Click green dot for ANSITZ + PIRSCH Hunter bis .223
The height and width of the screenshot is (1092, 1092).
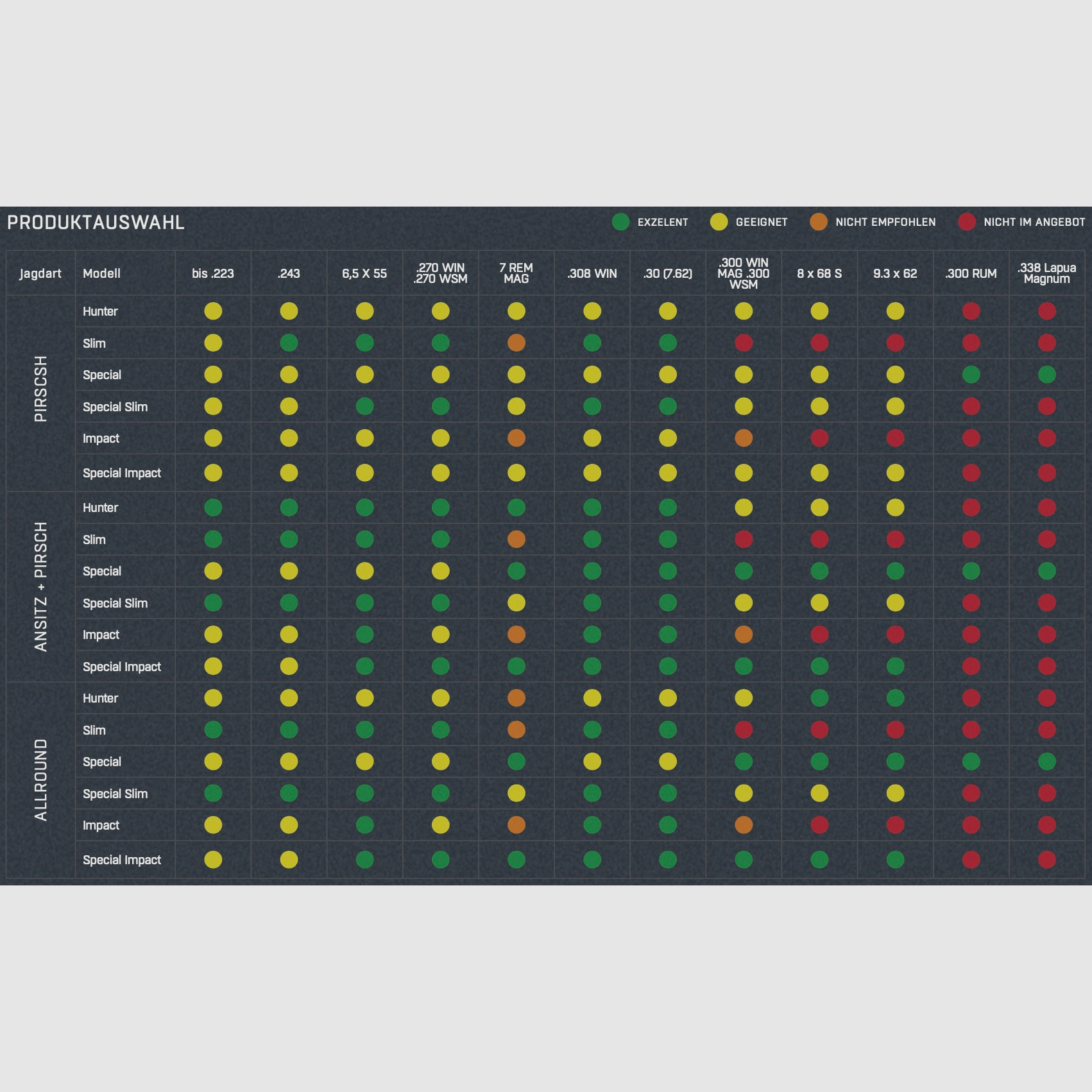click(213, 508)
